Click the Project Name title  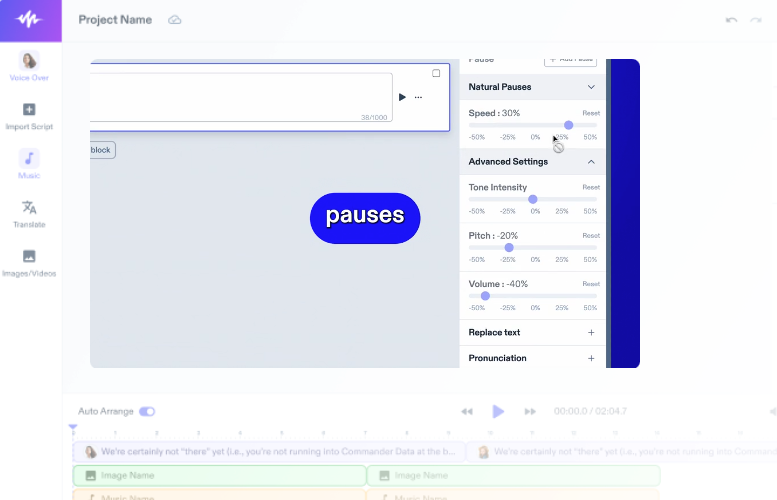(115, 20)
